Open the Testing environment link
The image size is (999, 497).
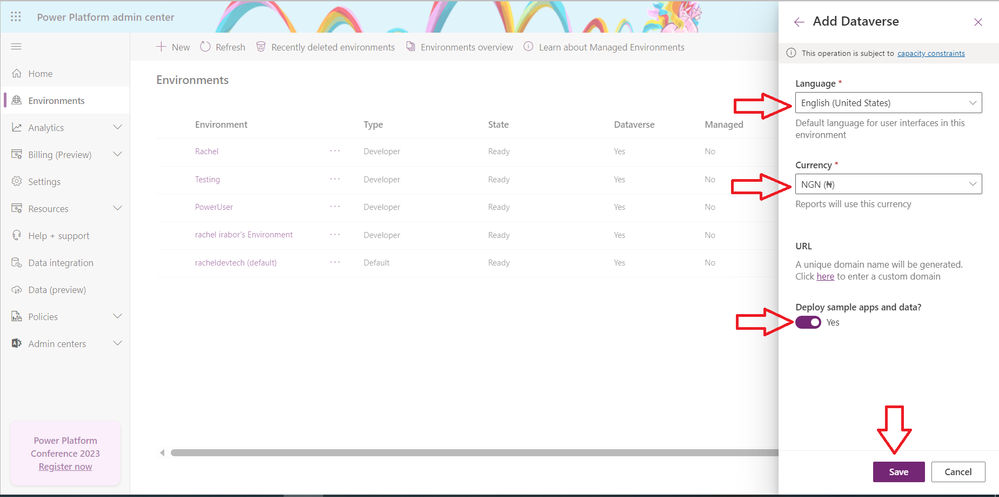208,180
